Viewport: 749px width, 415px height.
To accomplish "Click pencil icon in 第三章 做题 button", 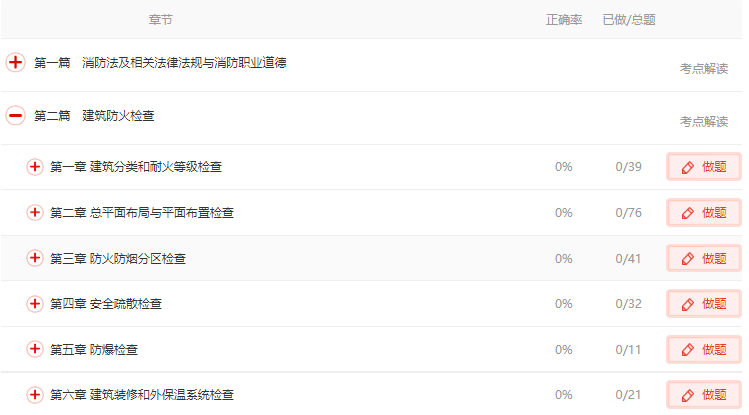I will coord(687,259).
